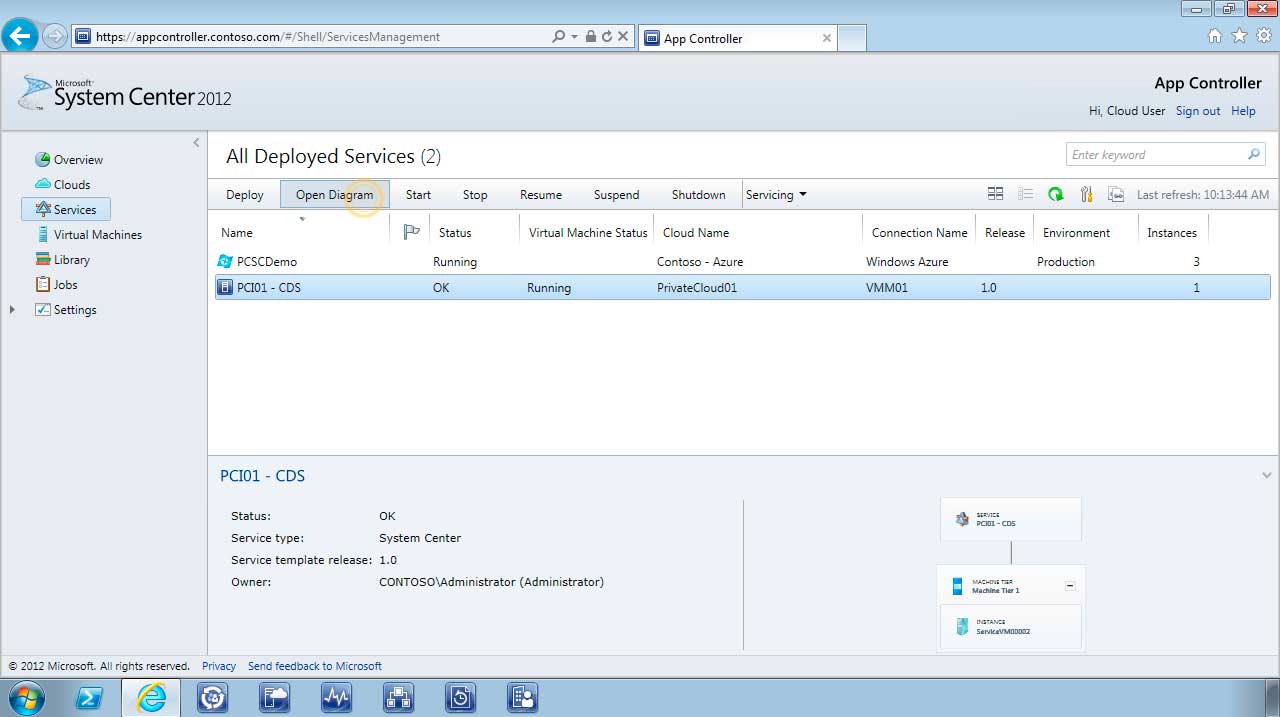
Task: Click the Shutdown toolbar button
Action: (x=698, y=194)
